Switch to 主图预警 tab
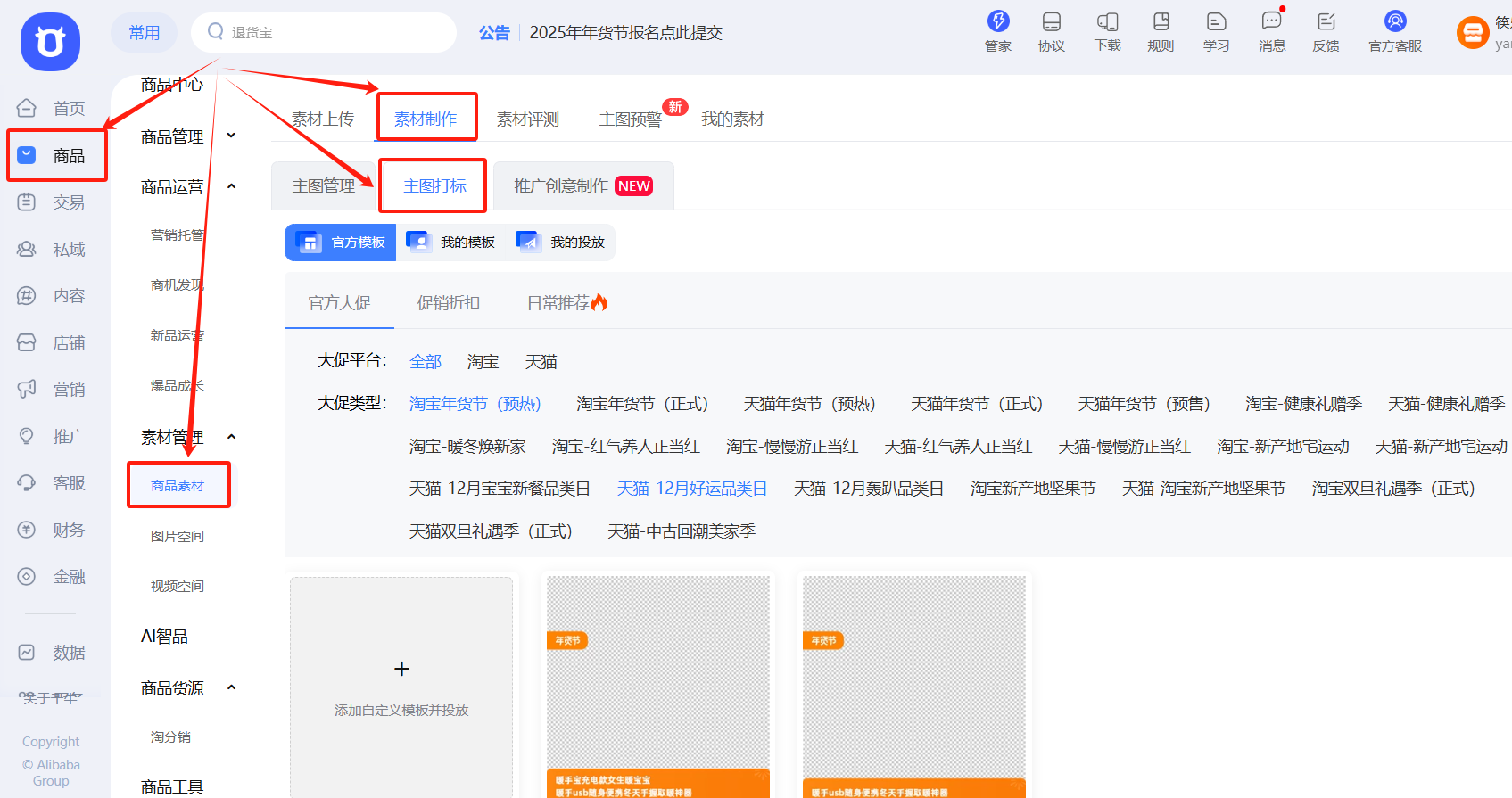This screenshot has height=798, width=1512. 631,119
